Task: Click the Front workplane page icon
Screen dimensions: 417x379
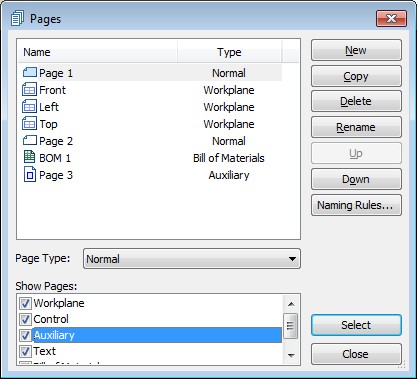Action: (29, 90)
